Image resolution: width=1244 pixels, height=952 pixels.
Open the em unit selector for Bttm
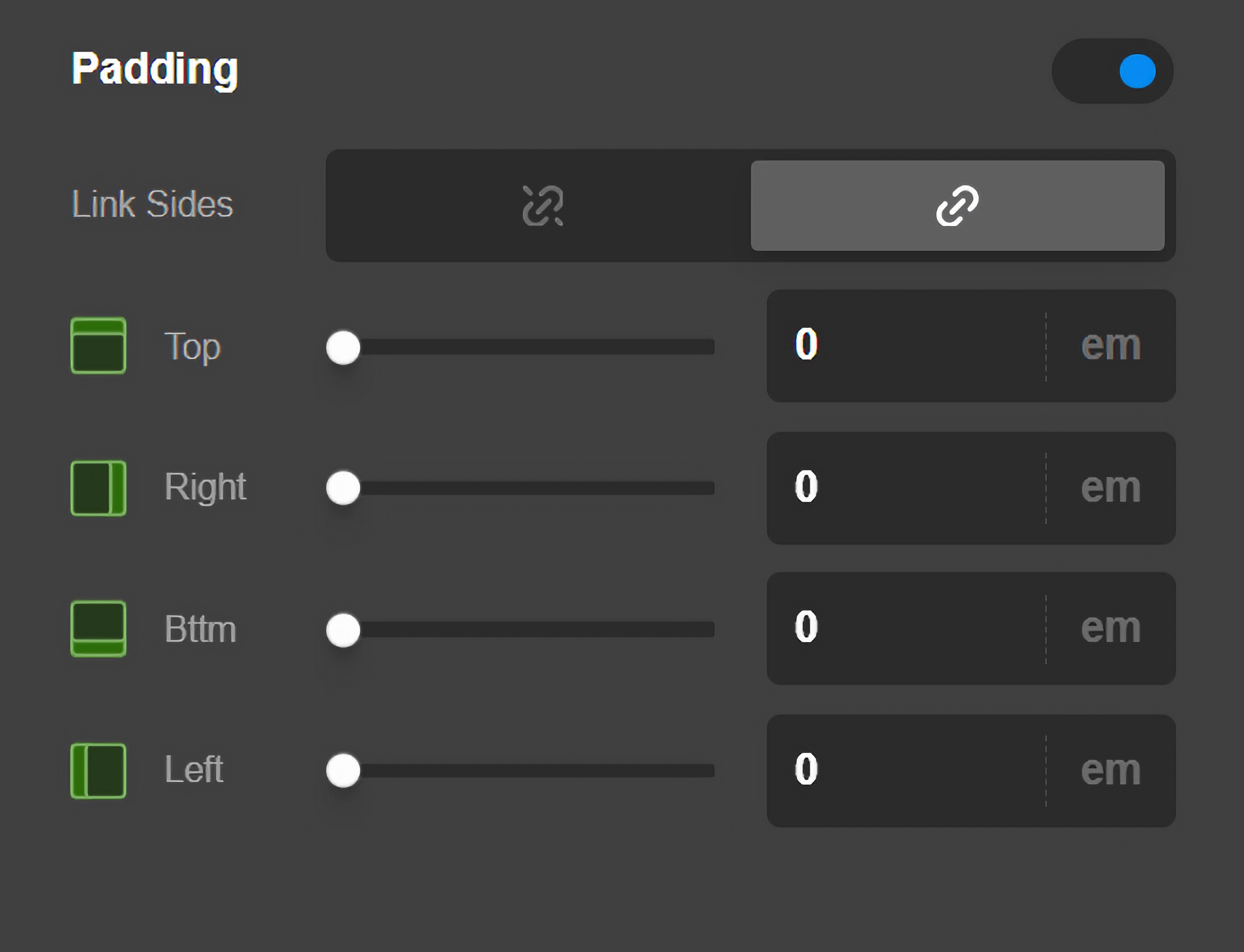click(1110, 629)
